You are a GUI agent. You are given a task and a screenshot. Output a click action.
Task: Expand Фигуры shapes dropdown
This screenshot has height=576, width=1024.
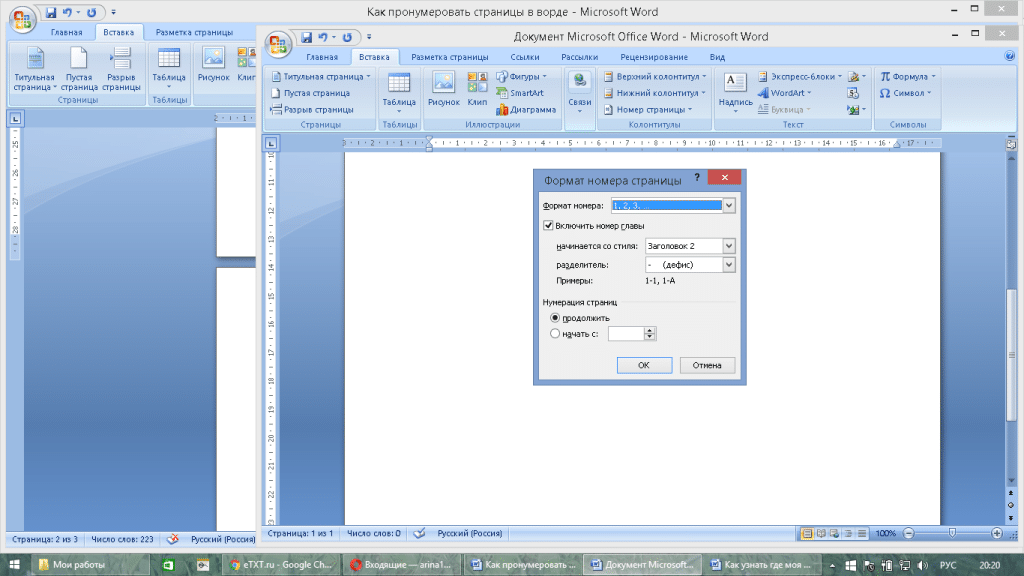pos(545,77)
